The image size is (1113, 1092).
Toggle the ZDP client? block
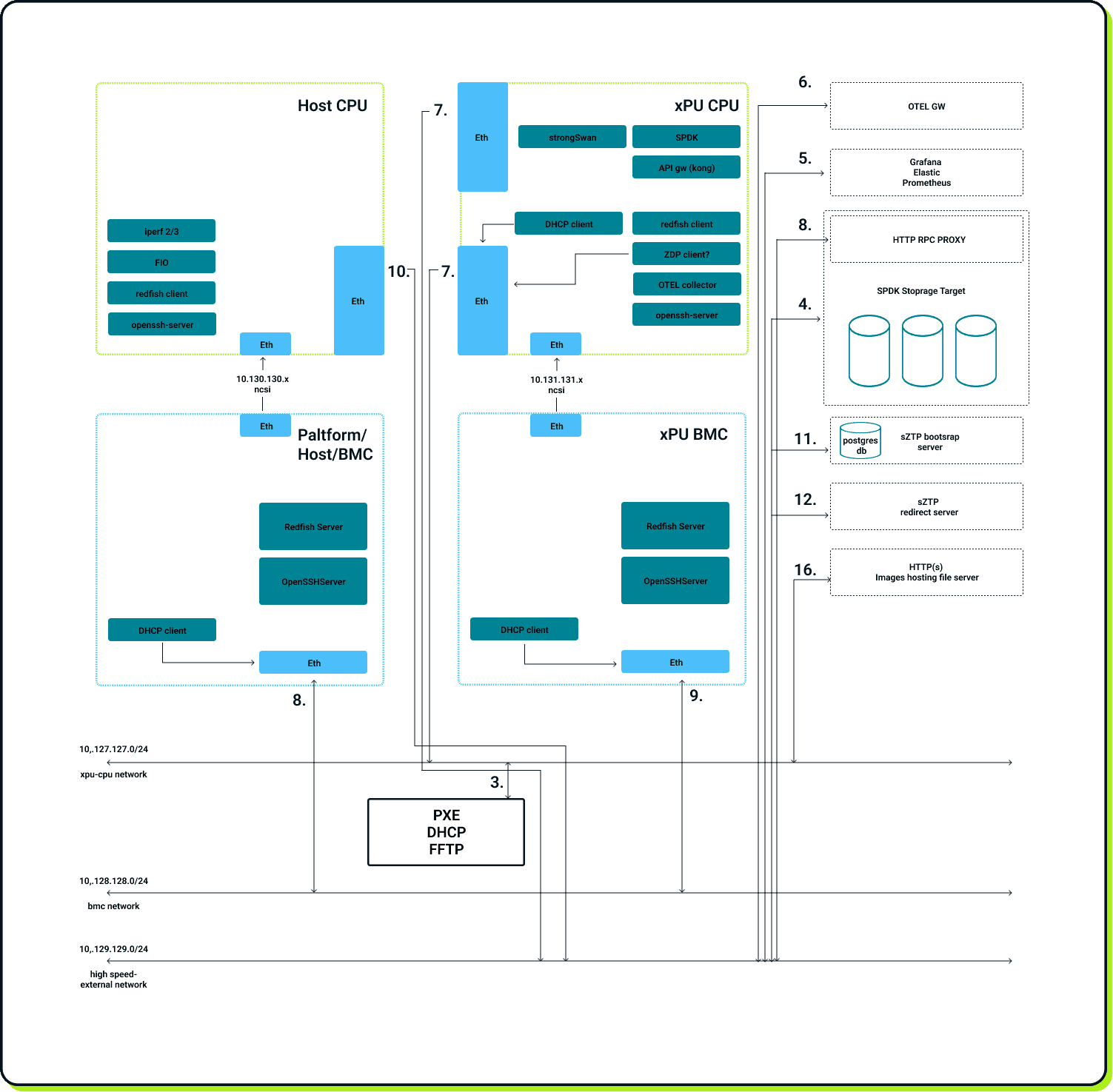(x=686, y=254)
